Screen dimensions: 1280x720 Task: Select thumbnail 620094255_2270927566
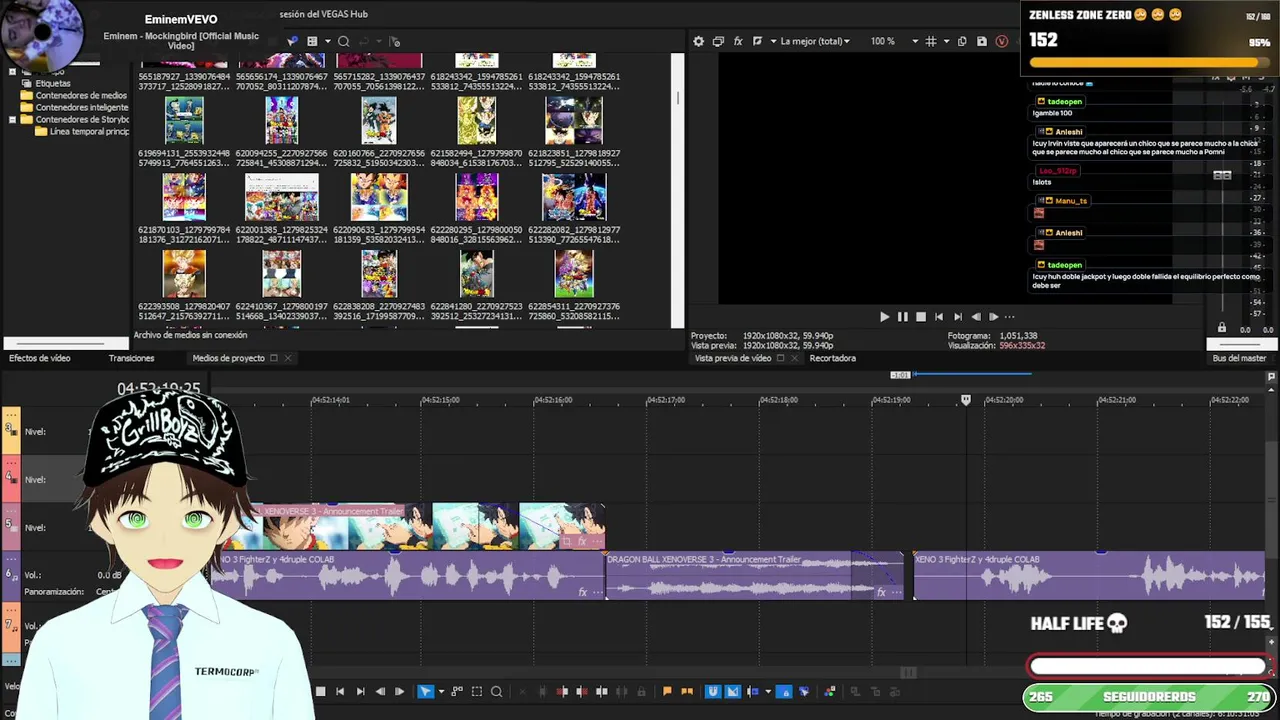coord(282,121)
